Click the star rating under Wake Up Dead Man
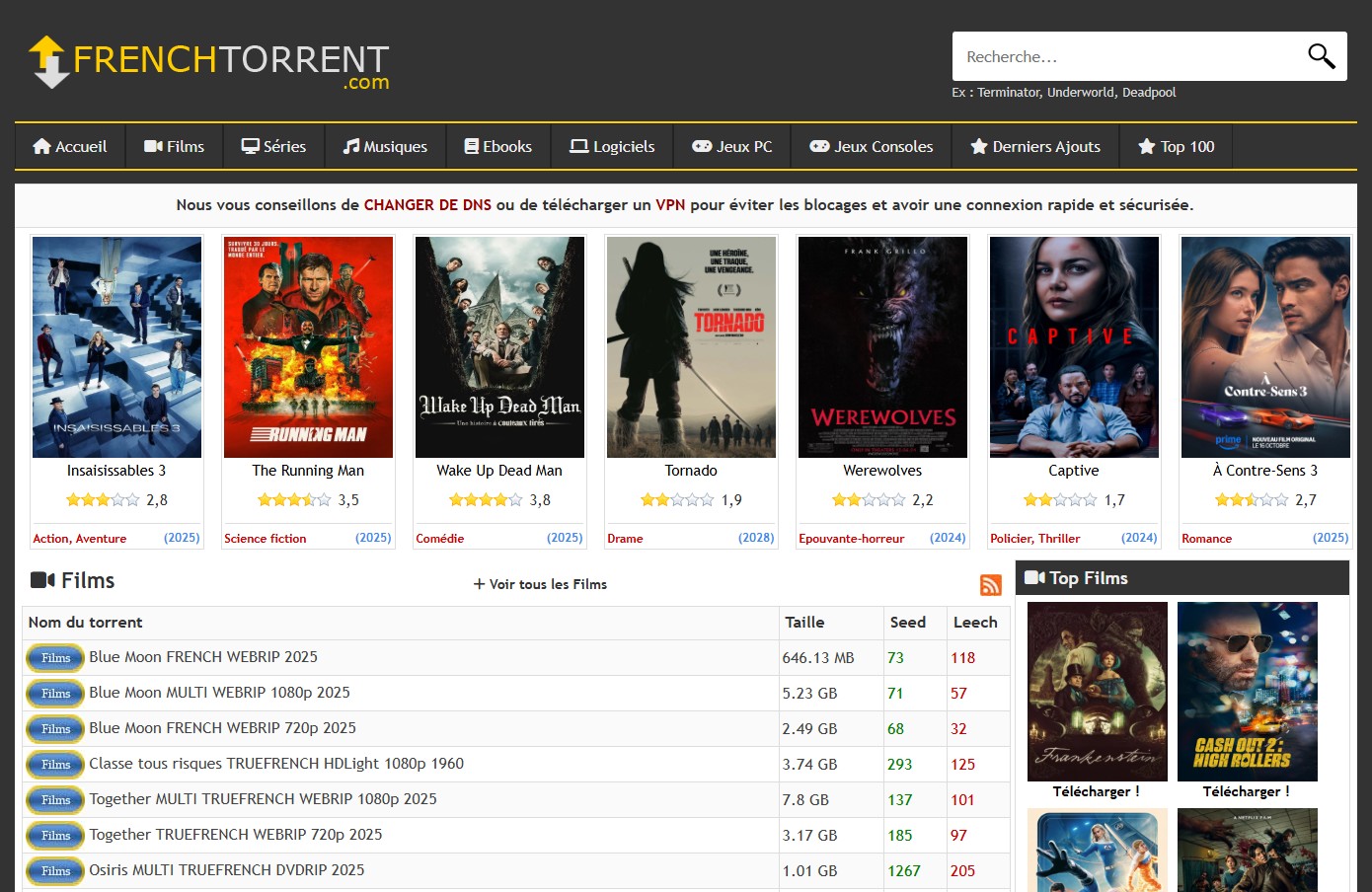 [485, 500]
